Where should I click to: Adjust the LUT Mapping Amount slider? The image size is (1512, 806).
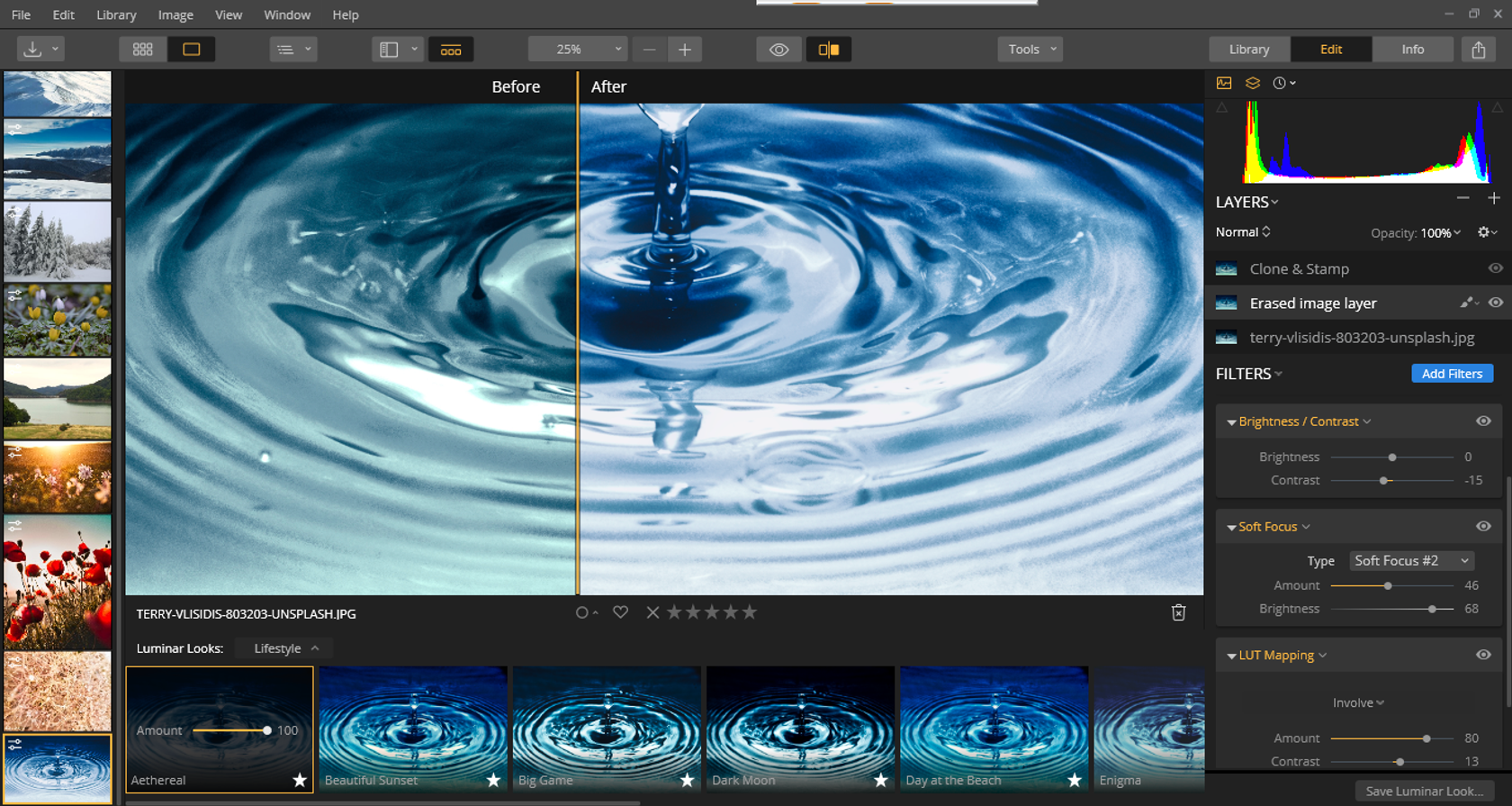click(x=1391, y=738)
